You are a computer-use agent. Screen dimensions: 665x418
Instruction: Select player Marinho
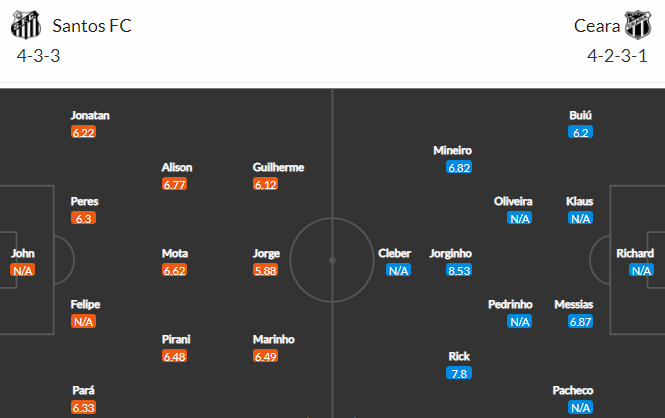point(274,339)
